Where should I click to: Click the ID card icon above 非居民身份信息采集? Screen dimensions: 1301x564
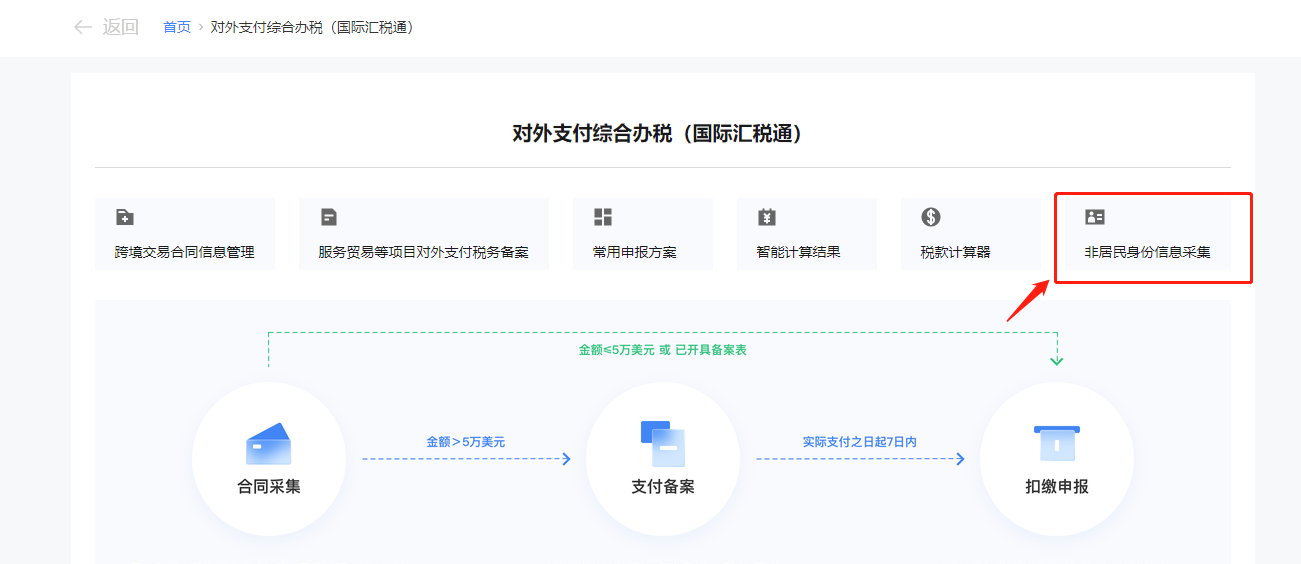[x=1095, y=217]
